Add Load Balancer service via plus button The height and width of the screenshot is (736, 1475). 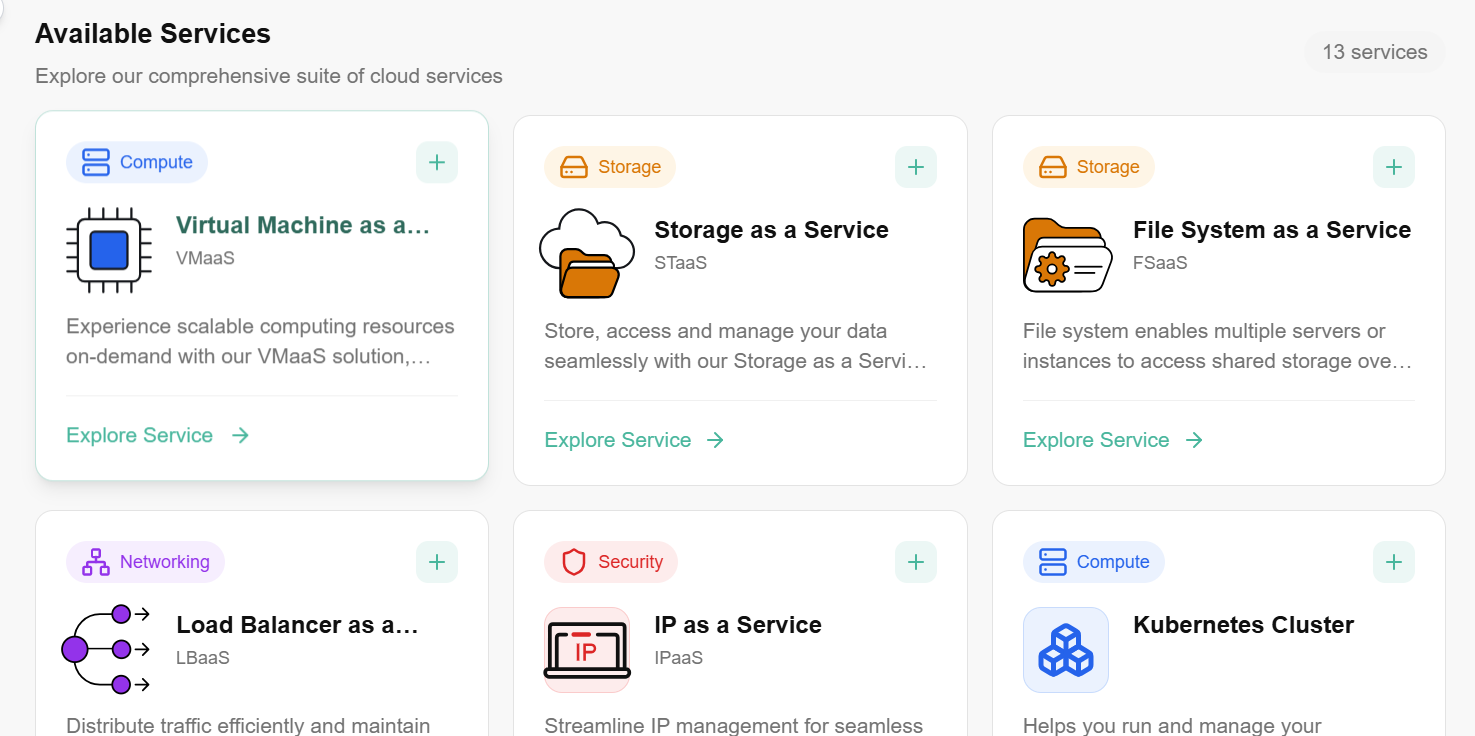[x=437, y=562]
